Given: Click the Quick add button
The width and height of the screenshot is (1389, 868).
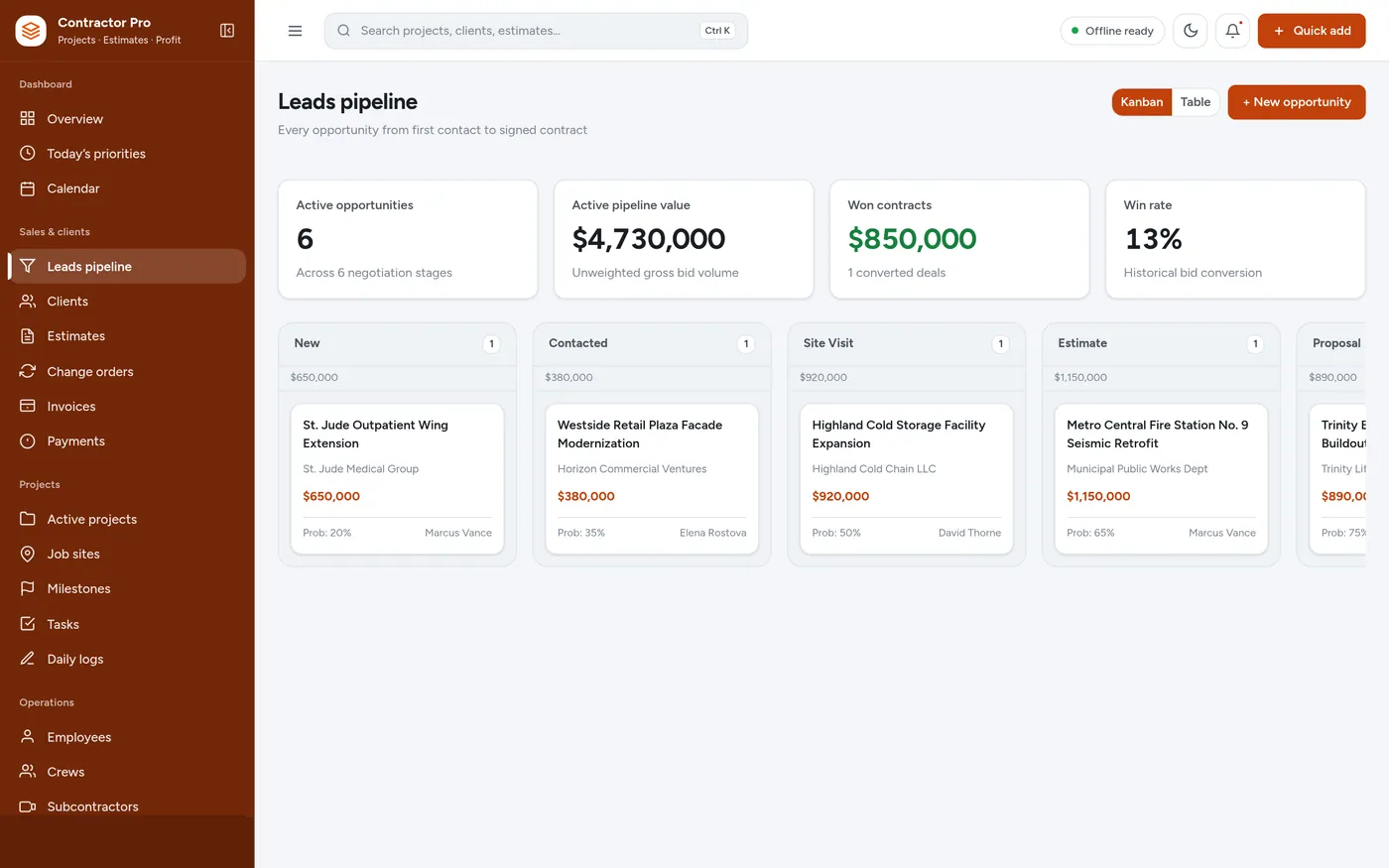Looking at the screenshot, I should [1312, 31].
